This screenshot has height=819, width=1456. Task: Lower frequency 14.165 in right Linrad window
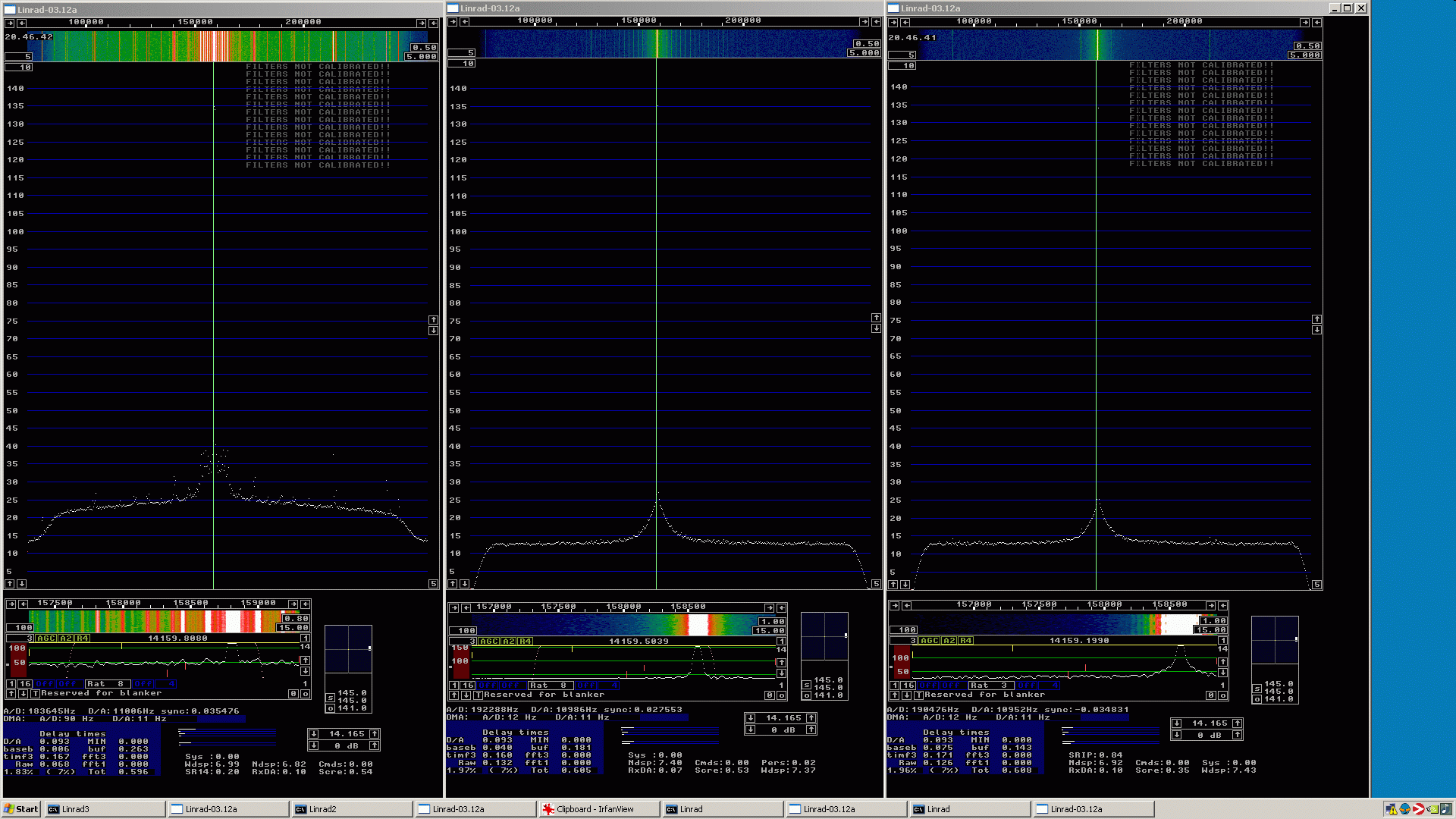[1177, 723]
